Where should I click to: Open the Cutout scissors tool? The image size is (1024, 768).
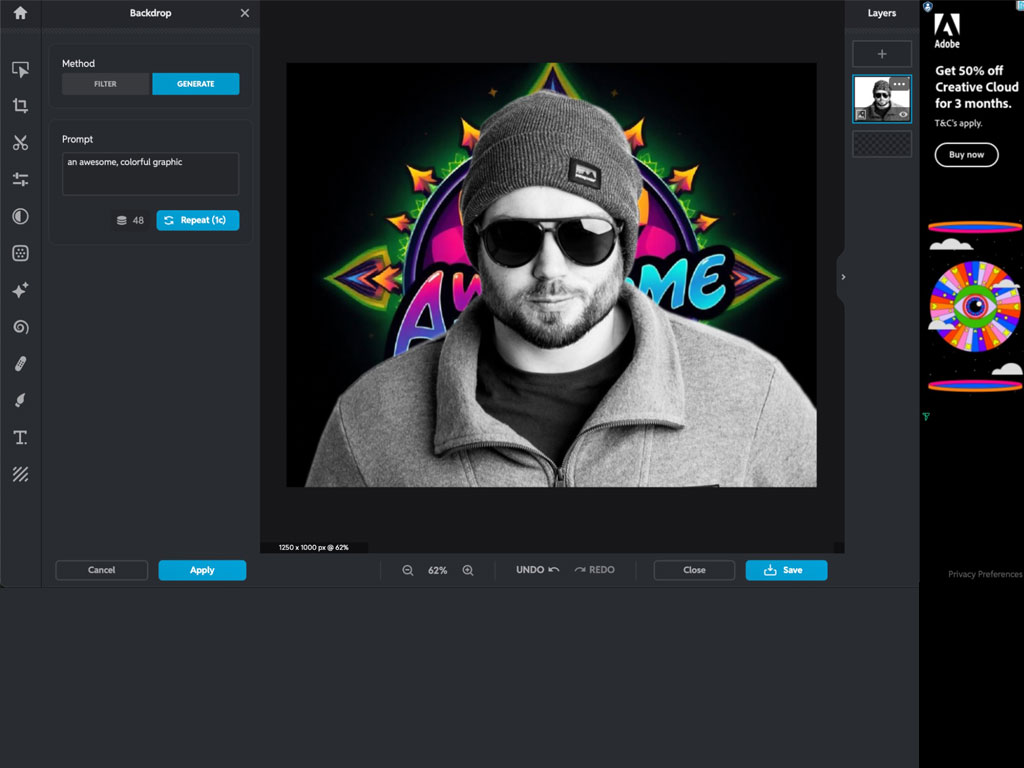point(20,143)
